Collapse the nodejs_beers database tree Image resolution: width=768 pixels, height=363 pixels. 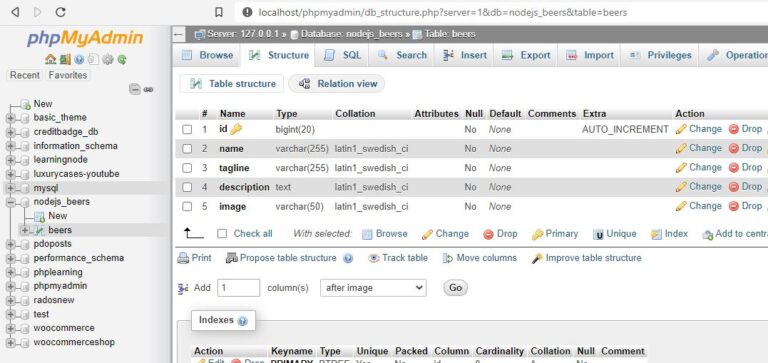[11, 202]
